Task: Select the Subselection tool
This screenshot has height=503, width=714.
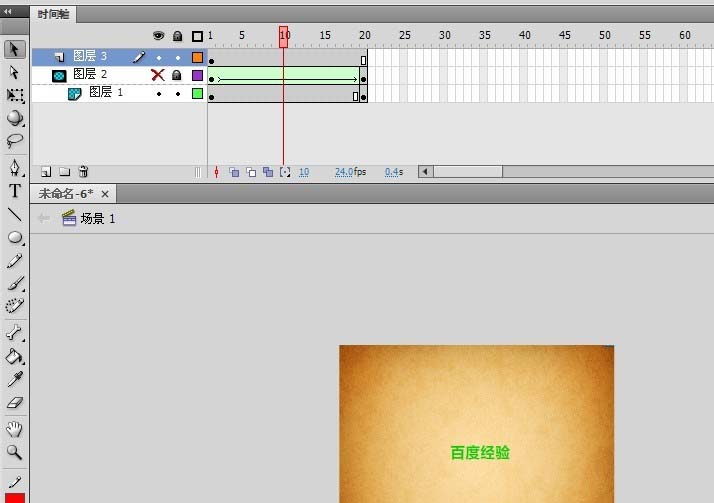Action: pyautogui.click(x=14, y=72)
